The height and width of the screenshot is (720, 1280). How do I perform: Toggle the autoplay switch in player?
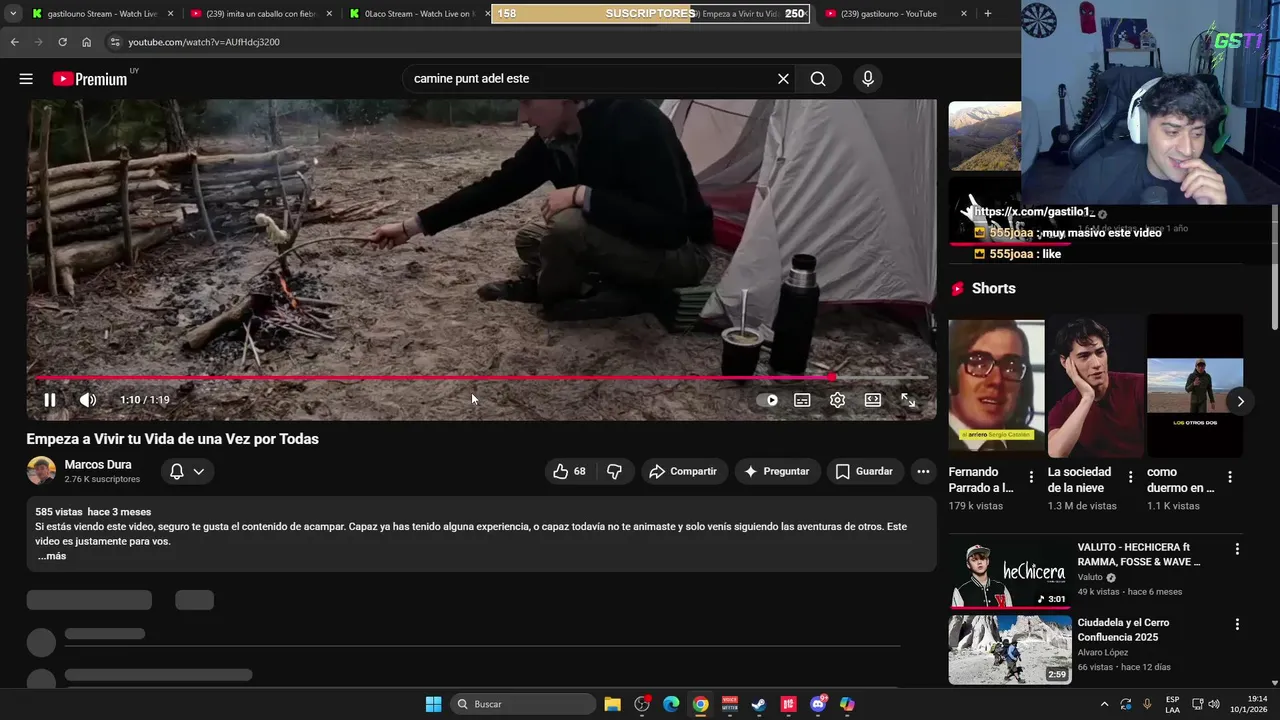770,400
